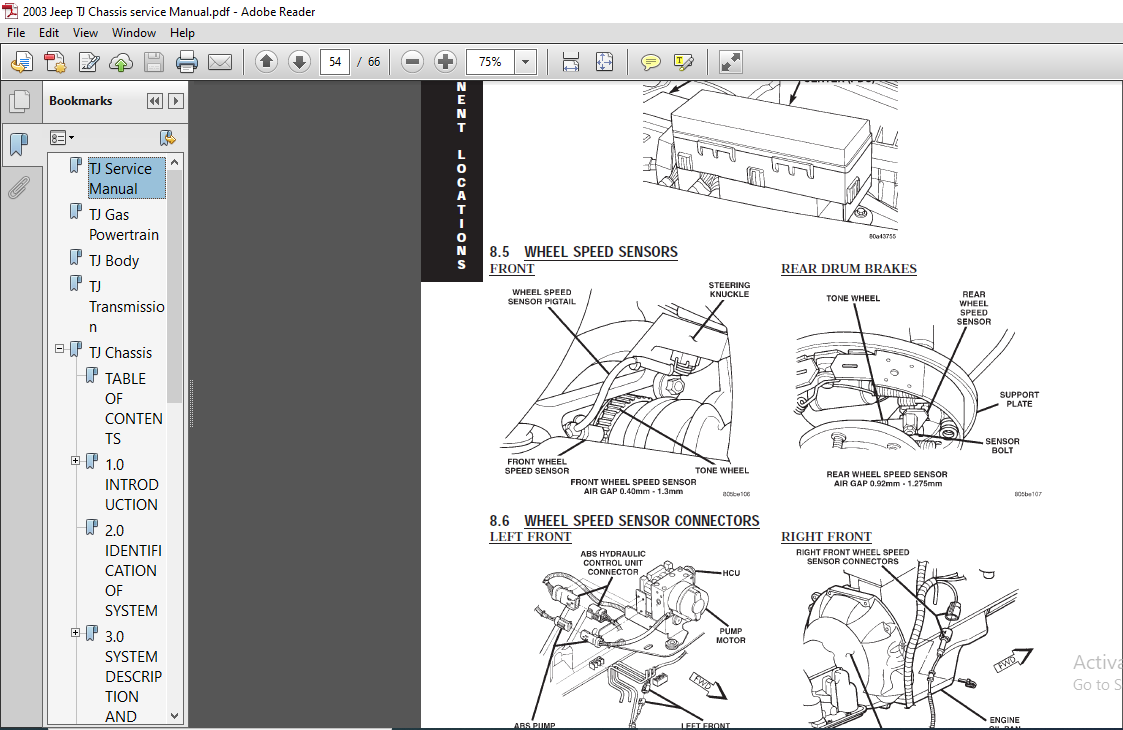The height and width of the screenshot is (730, 1123).
Task: Open the TJ Gas Powertrain bookmark
Action: (124, 224)
